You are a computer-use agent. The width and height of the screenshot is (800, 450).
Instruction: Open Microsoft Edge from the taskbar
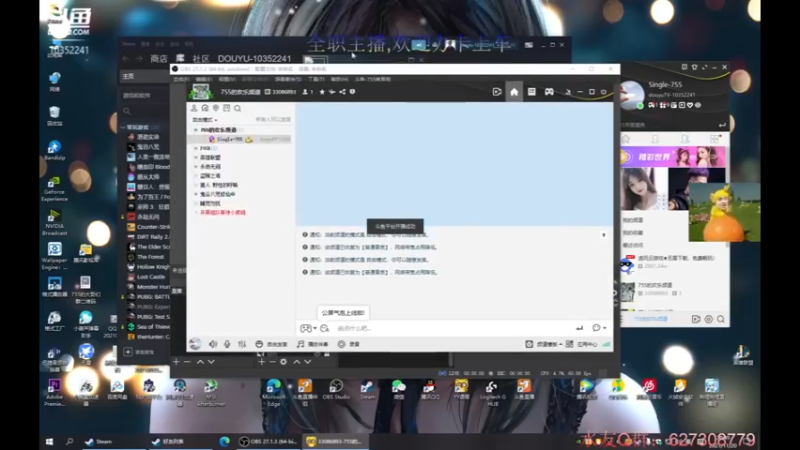[224, 442]
